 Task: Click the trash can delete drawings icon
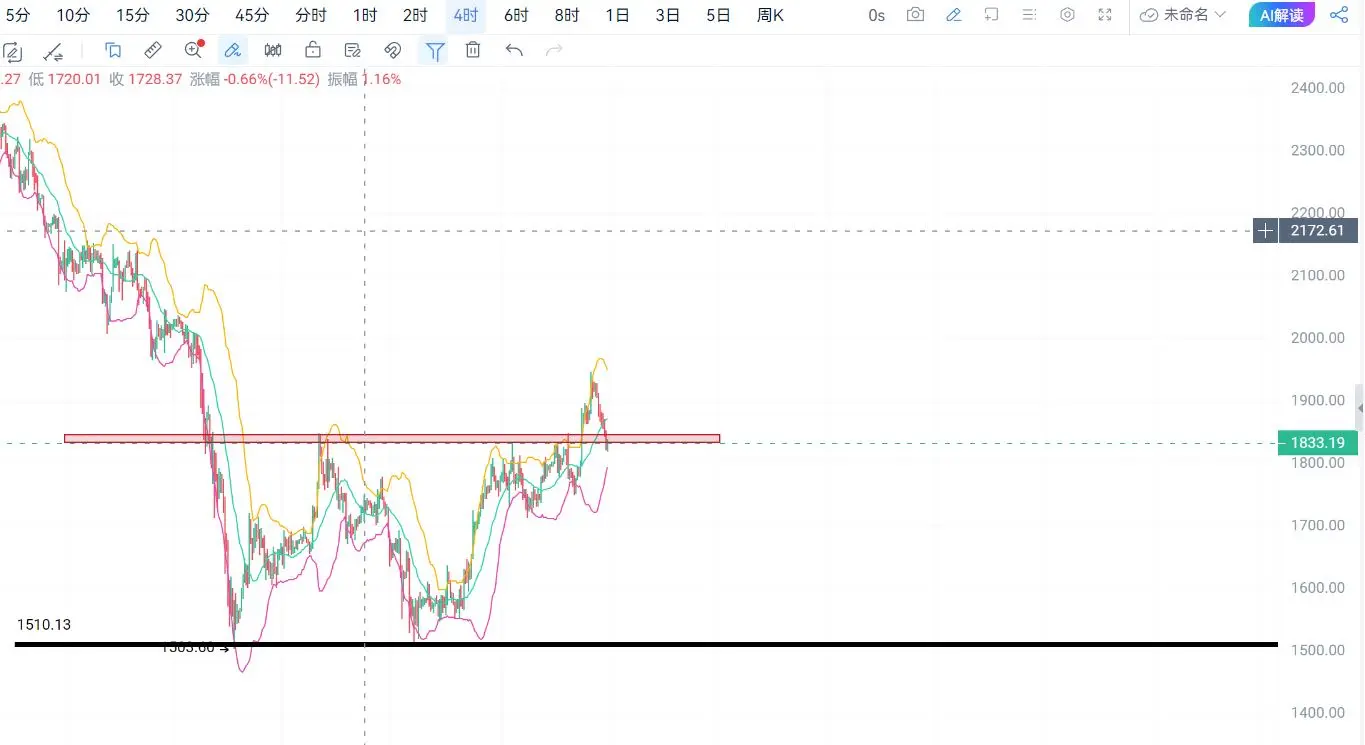[x=473, y=50]
